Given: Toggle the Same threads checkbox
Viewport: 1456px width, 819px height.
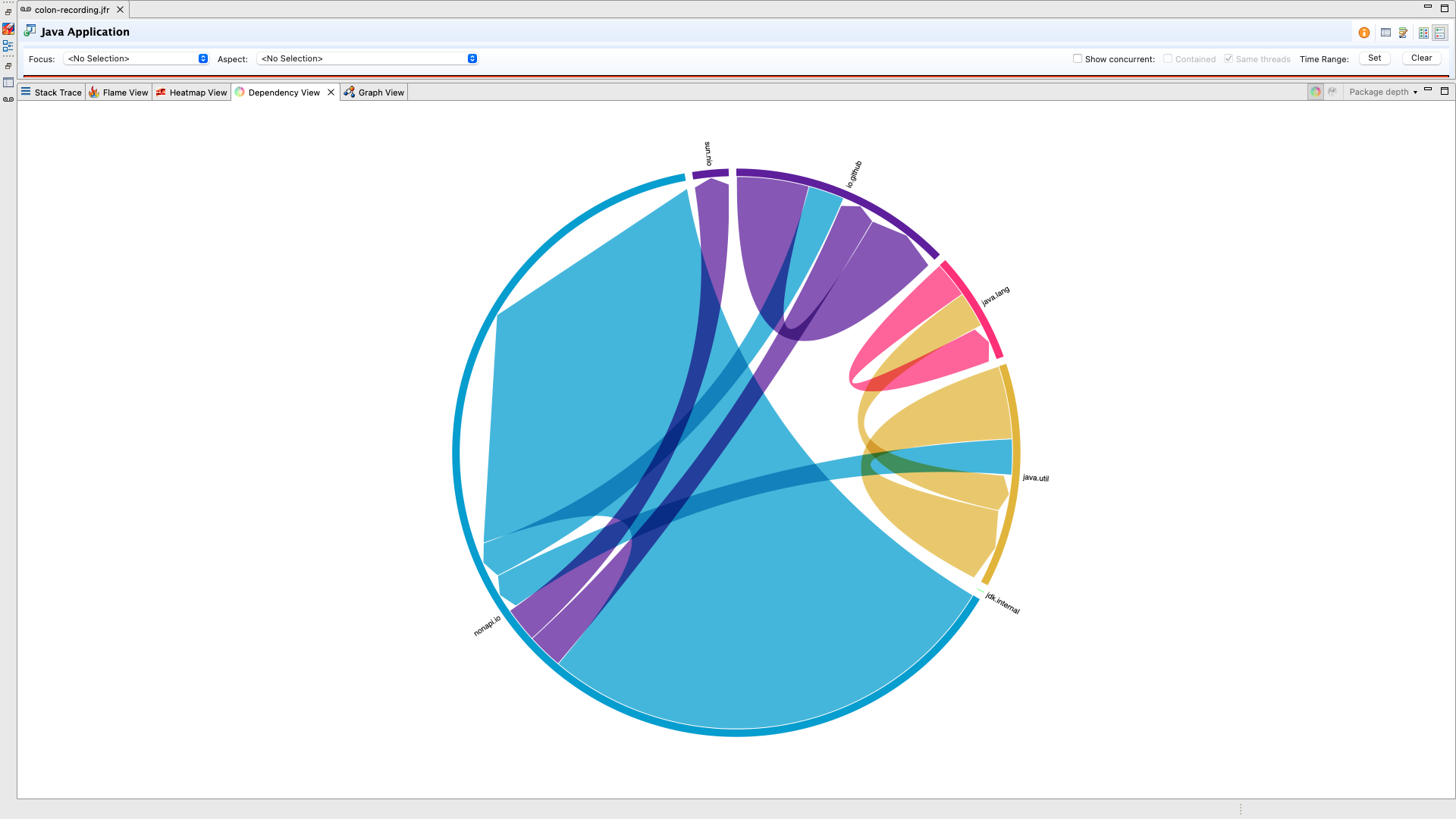Looking at the screenshot, I should (1228, 58).
